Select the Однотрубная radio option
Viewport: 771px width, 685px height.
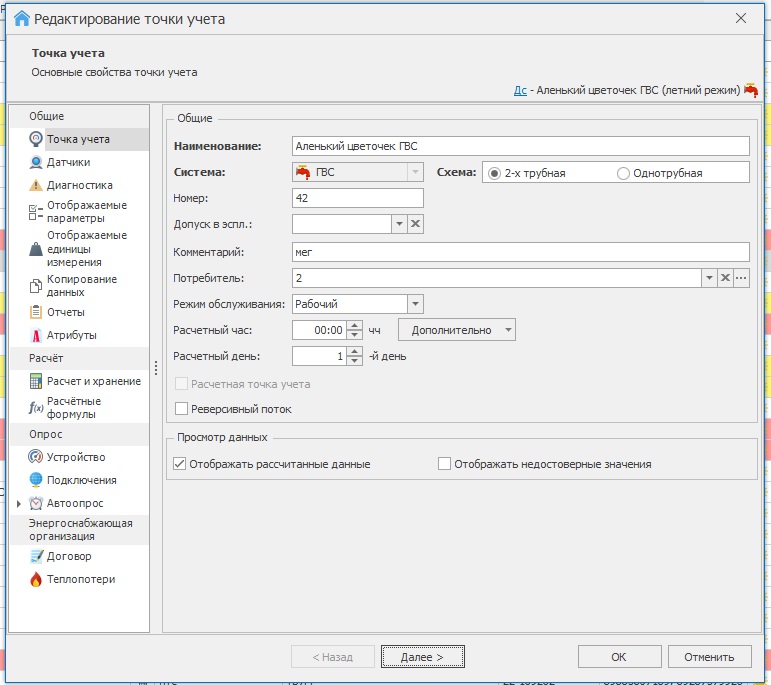click(623, 173)
